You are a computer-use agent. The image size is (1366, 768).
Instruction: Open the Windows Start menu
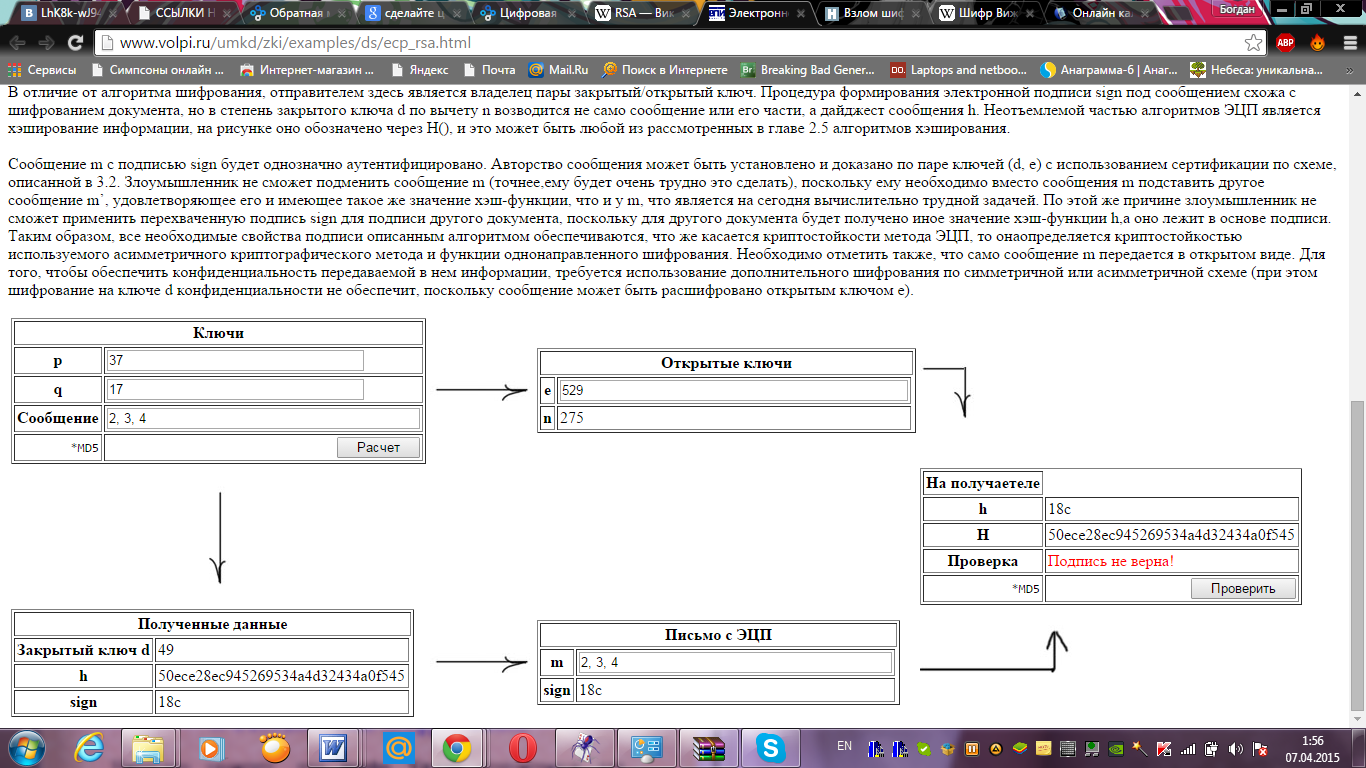[27, 747]
